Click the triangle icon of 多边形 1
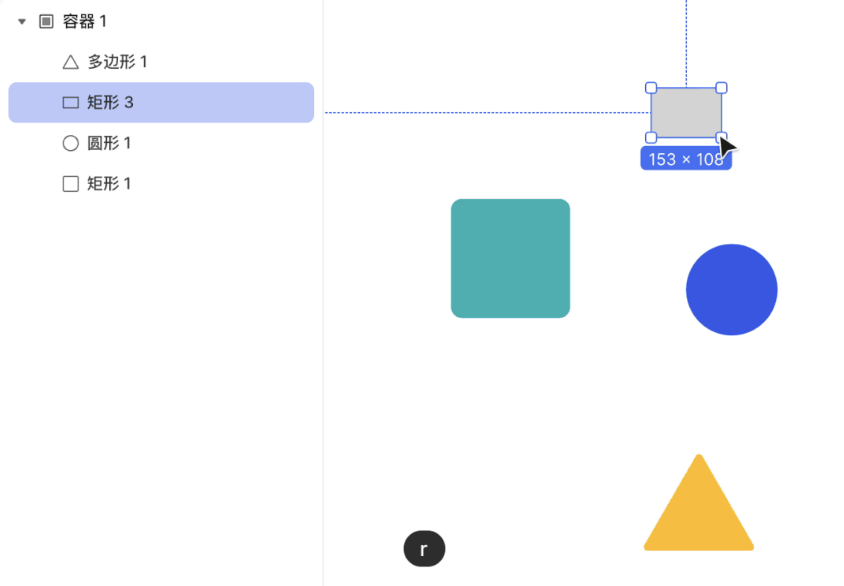This screenshot has height=586, width=844. (x=70, y=62)
